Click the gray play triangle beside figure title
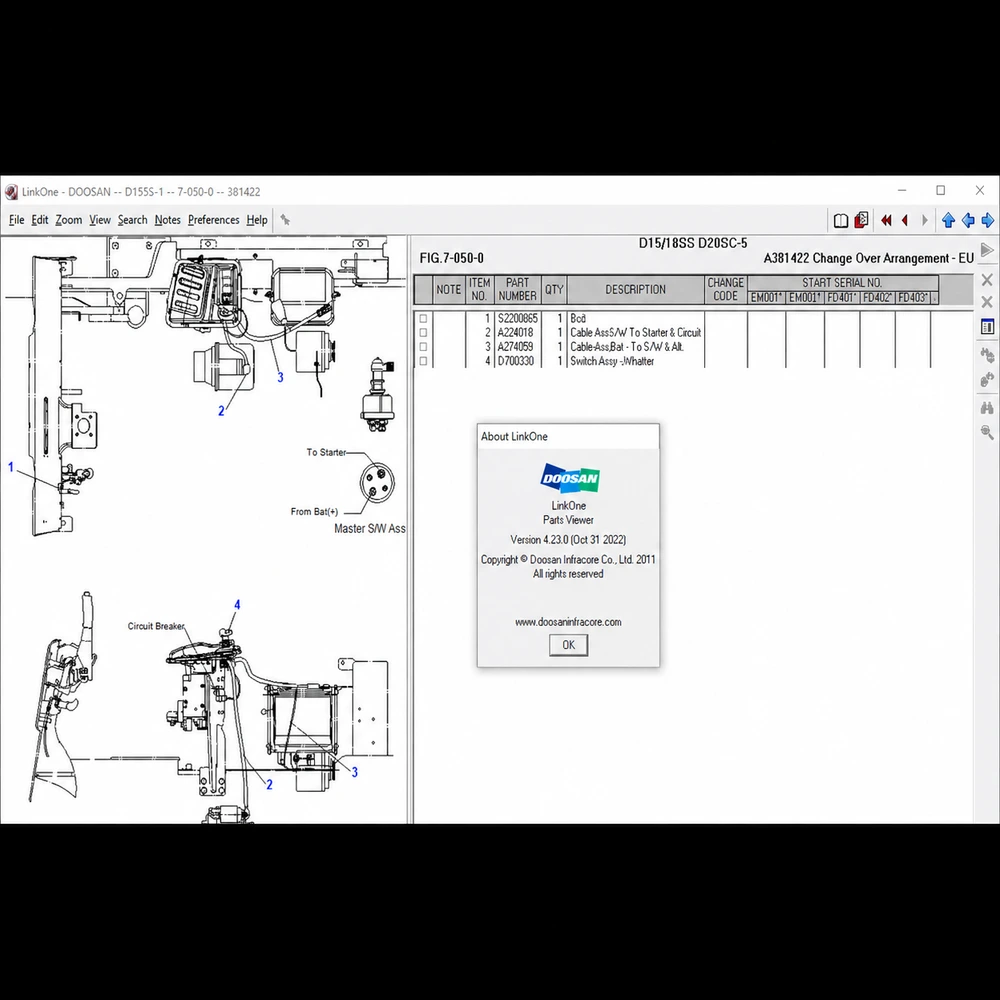The image size is (1000, 1000). 987,249
